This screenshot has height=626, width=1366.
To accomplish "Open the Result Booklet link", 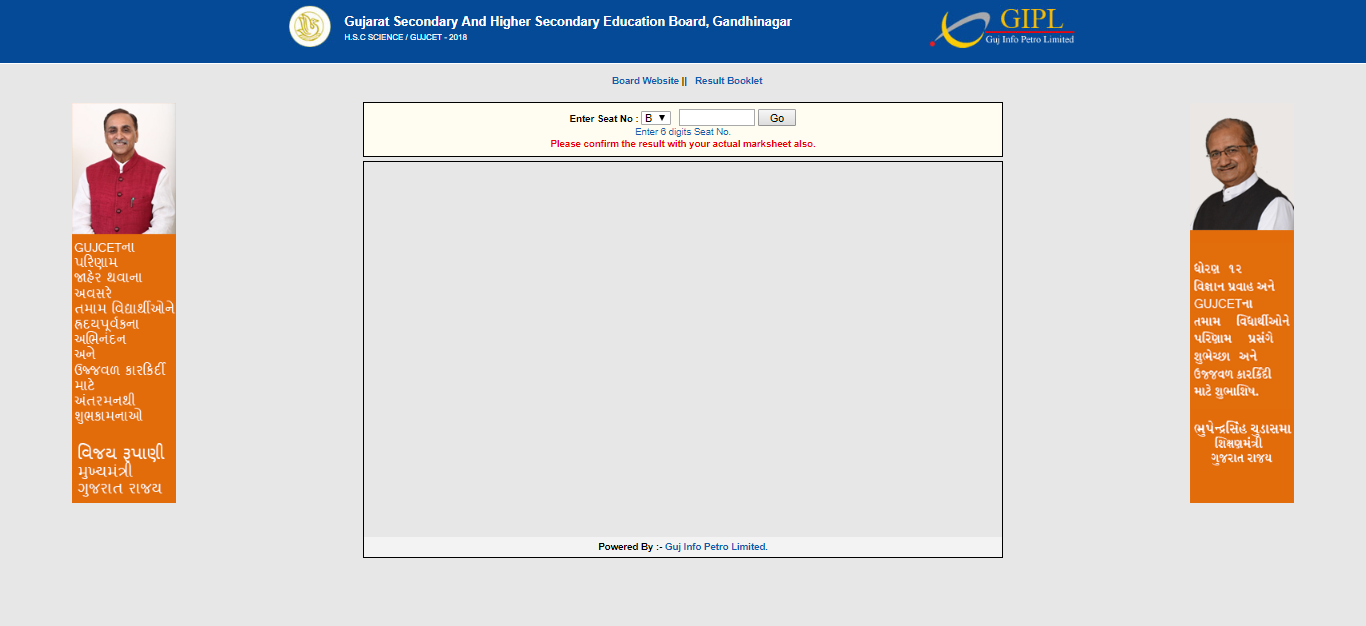I will pos(728,81).
